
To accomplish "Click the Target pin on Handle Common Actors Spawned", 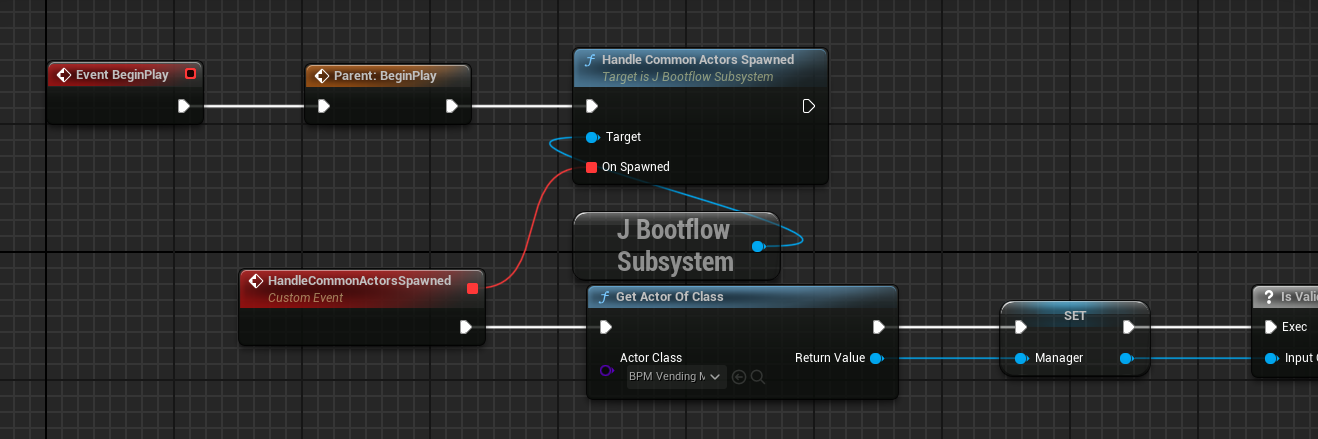I will (x=591, y=137).
